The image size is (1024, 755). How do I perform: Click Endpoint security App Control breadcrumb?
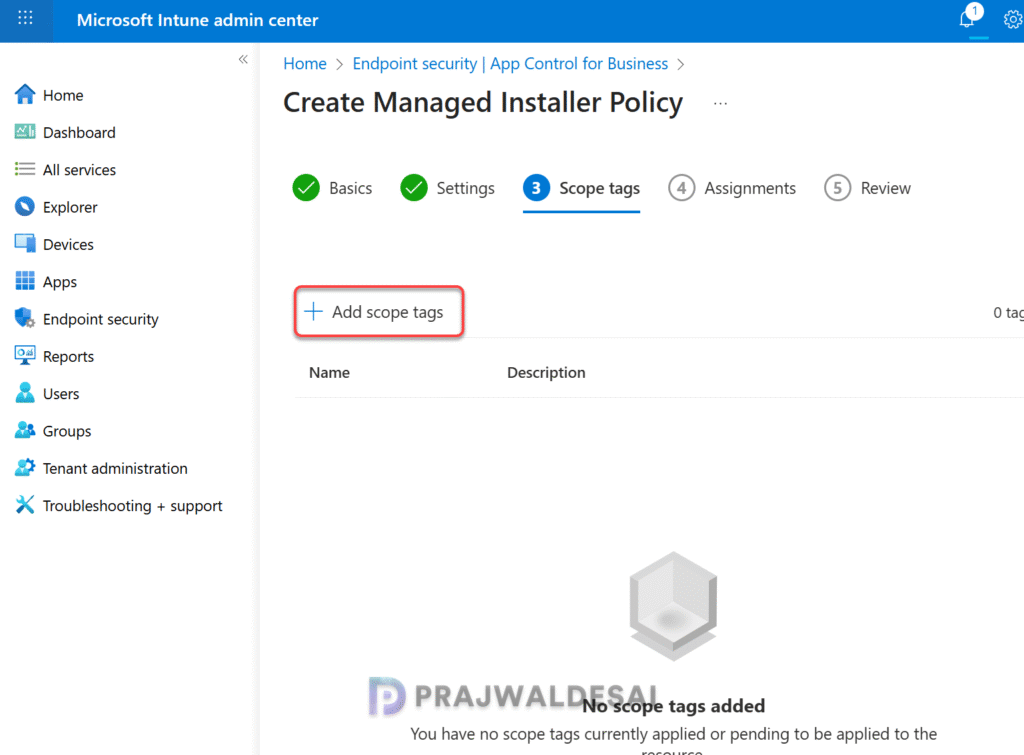pyautogui.click(x=510, y=63)
